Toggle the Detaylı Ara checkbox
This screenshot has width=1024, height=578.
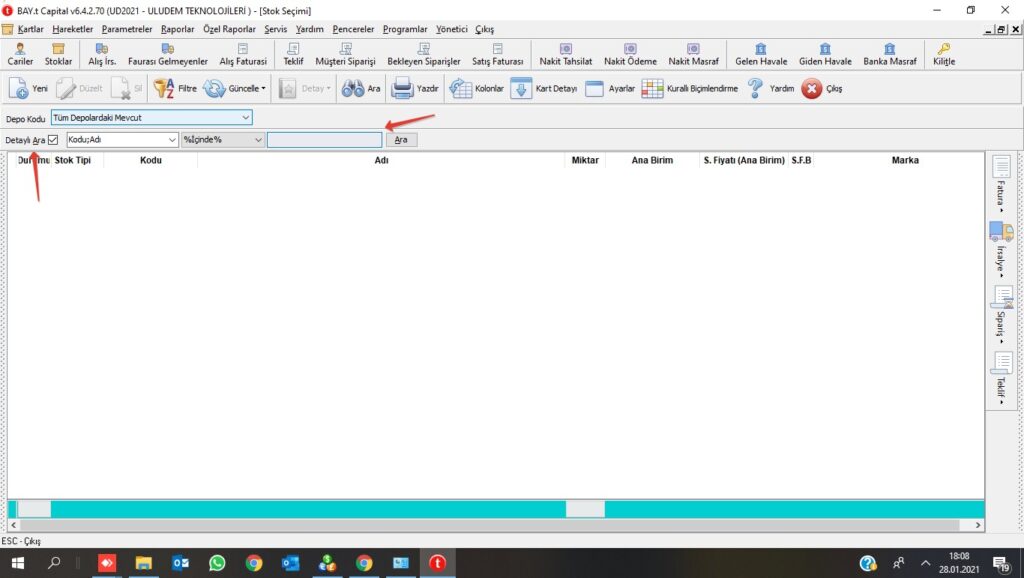(x=53, y=140)
